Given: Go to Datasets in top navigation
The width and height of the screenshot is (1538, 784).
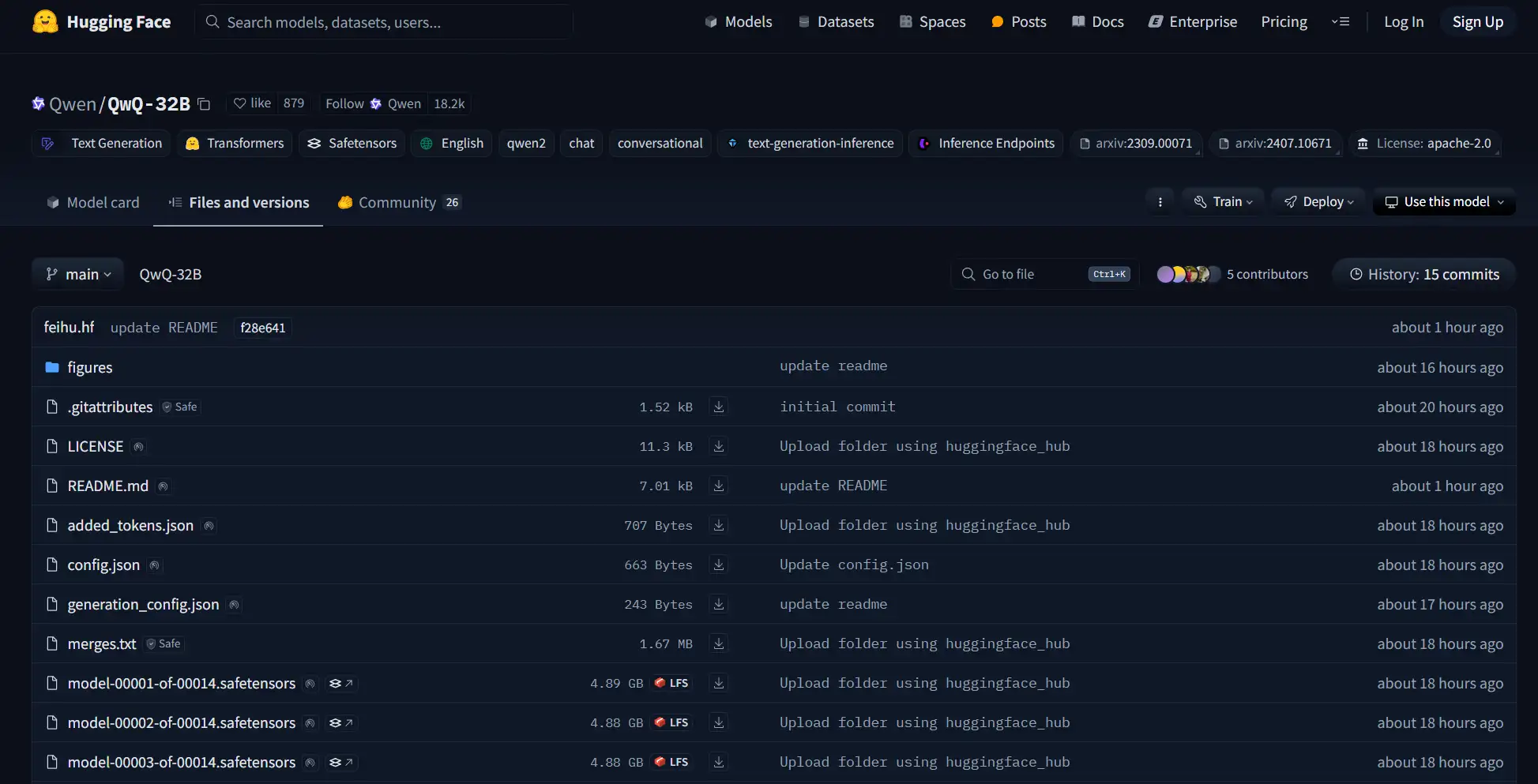Looking at the screenshot, I should pos(836,22).
